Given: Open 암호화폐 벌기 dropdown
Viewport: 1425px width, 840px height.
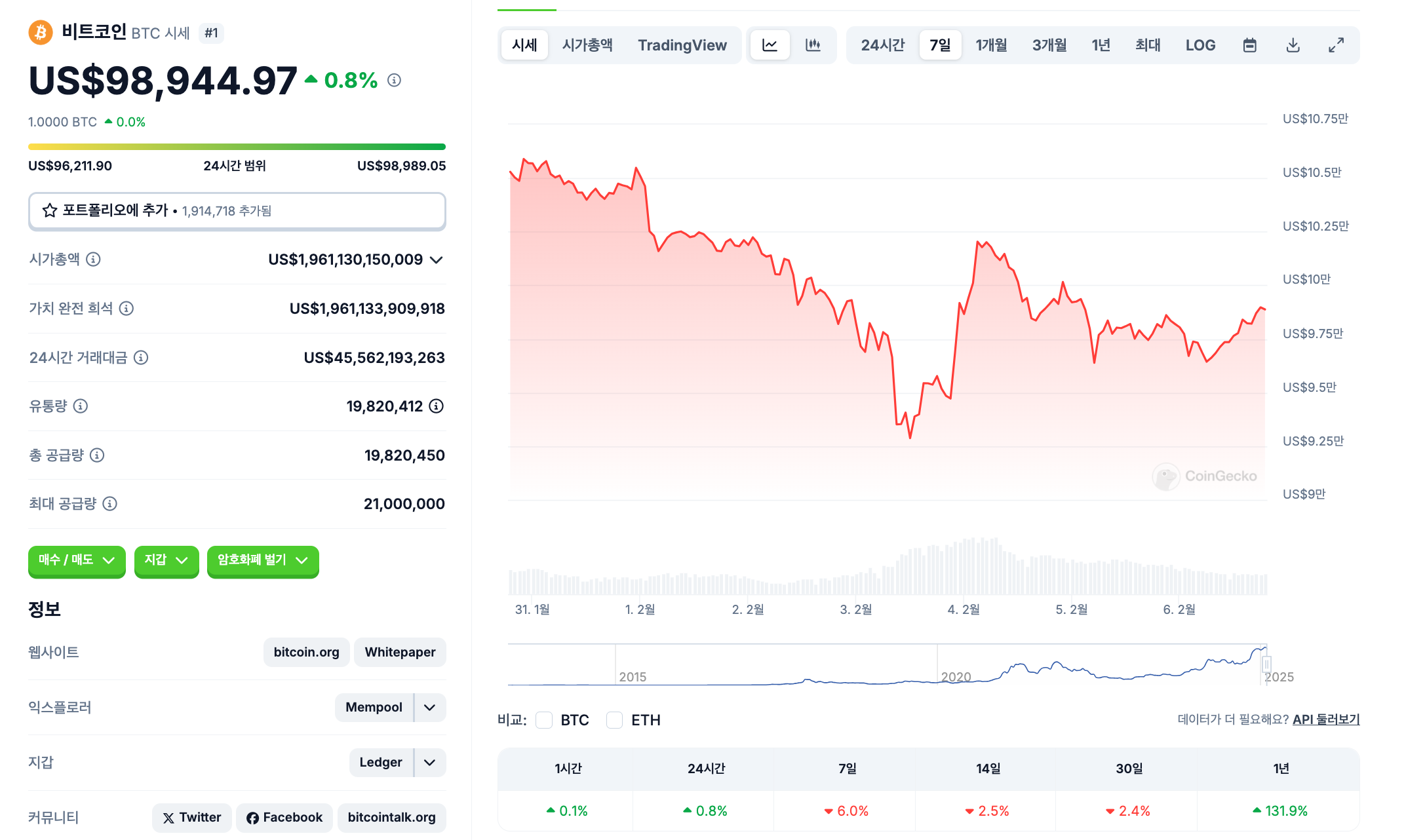Looking at the screenshot, I should pos(263,560).
